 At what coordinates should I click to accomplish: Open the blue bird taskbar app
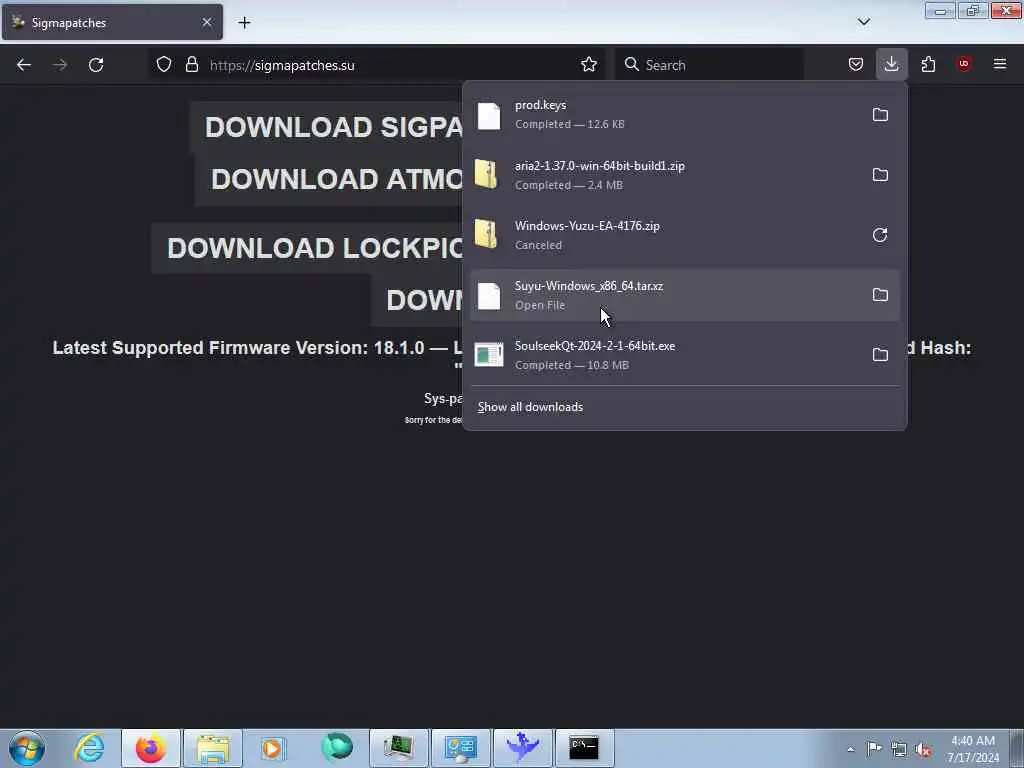(x=522, y=748)
